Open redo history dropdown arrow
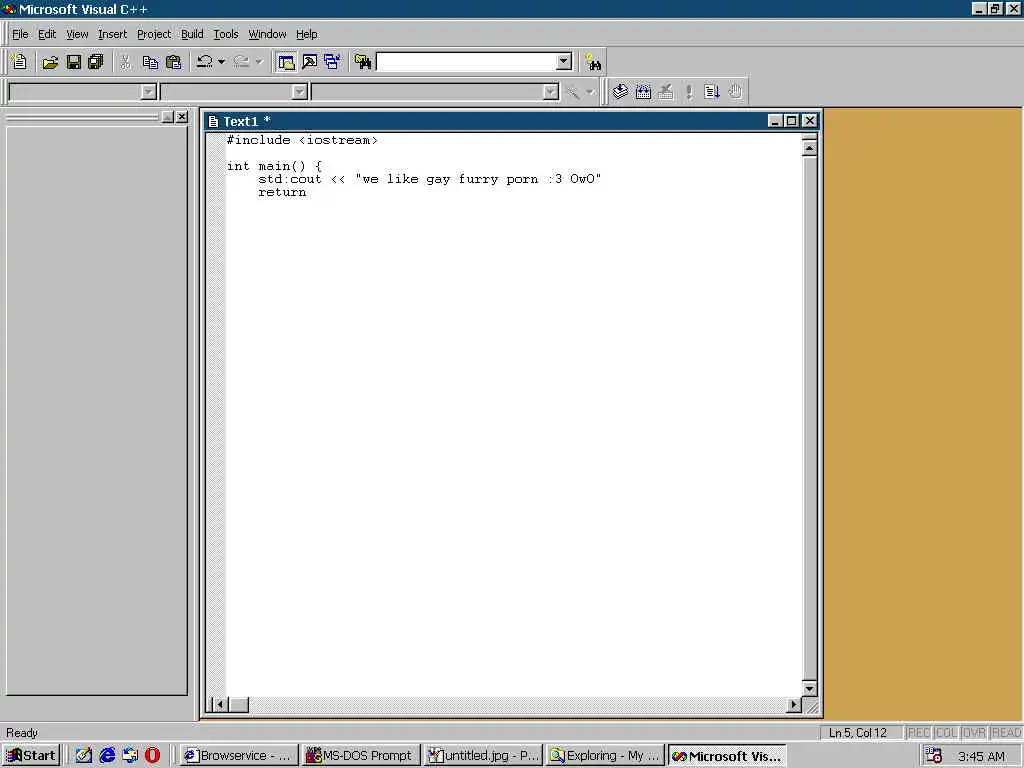Image resolution: width=1024 pixels, height=768 pixels. pyautogui.click(x=259, y=62)
